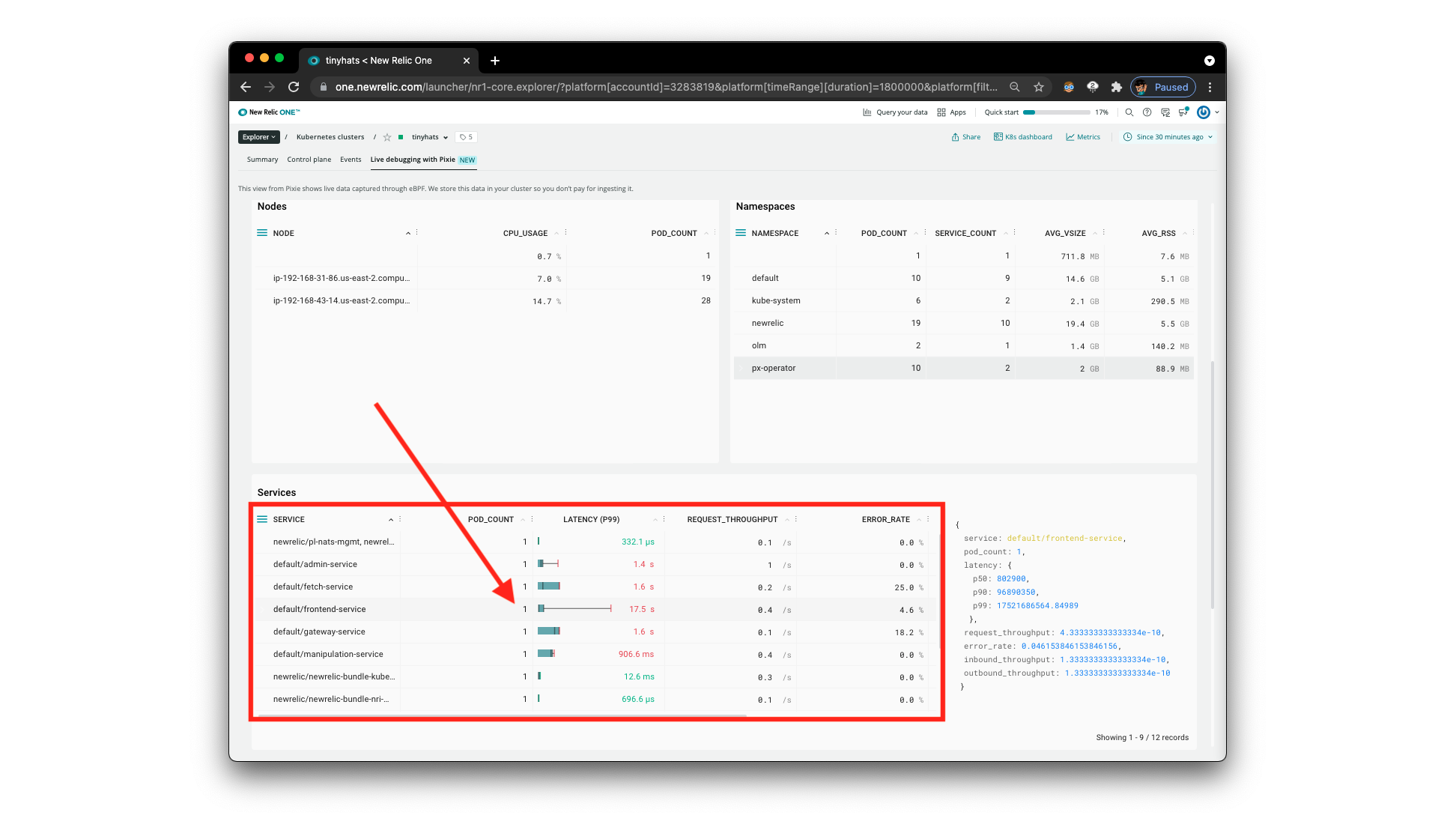Toggle favorite star for tinyhats cluster
The image size is (1456, 830).
[x=387, y=137]
